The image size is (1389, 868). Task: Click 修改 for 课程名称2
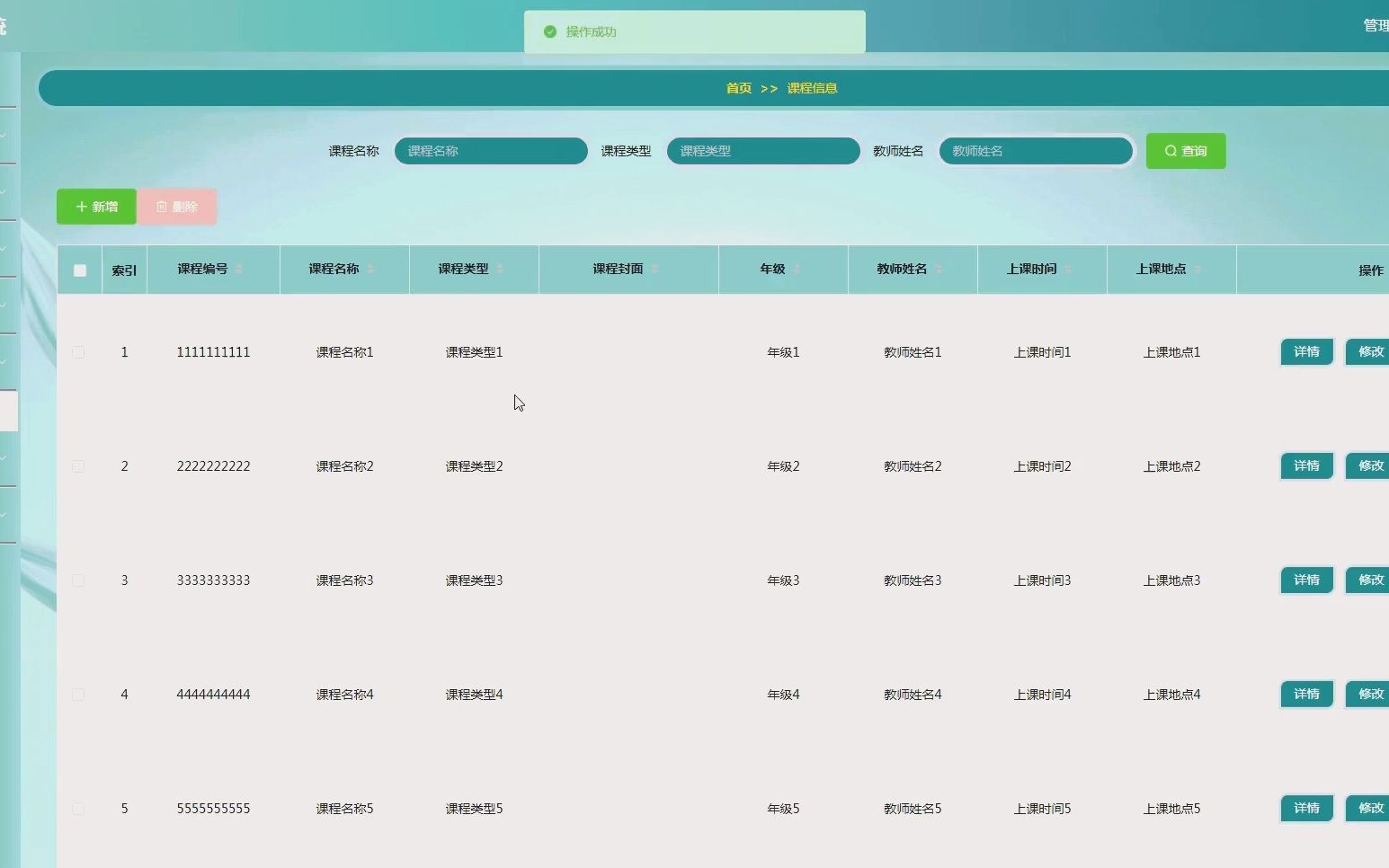click(x=1367, y=465)
